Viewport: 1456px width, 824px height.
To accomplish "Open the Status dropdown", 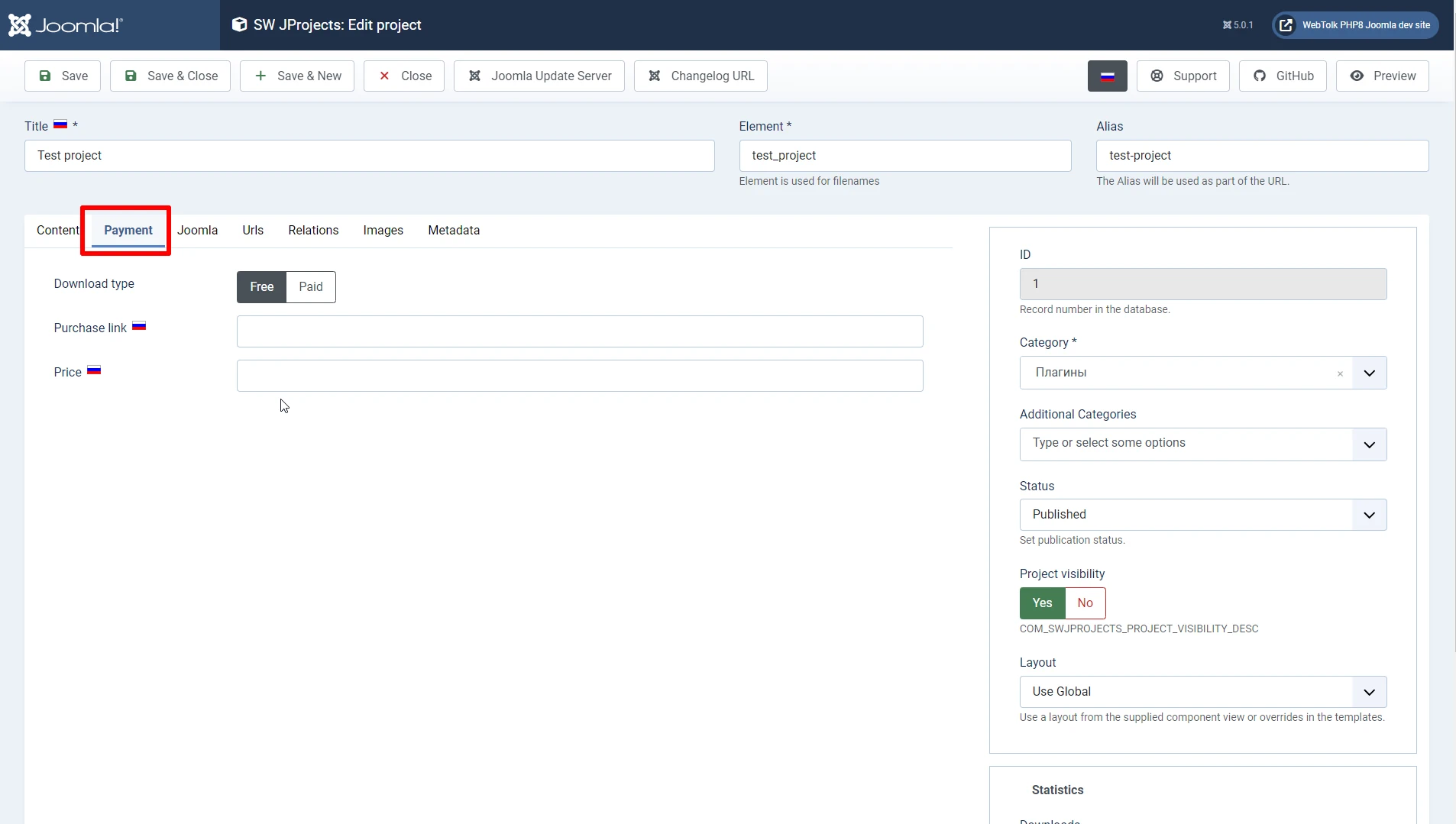I will tap(1203, 515).
